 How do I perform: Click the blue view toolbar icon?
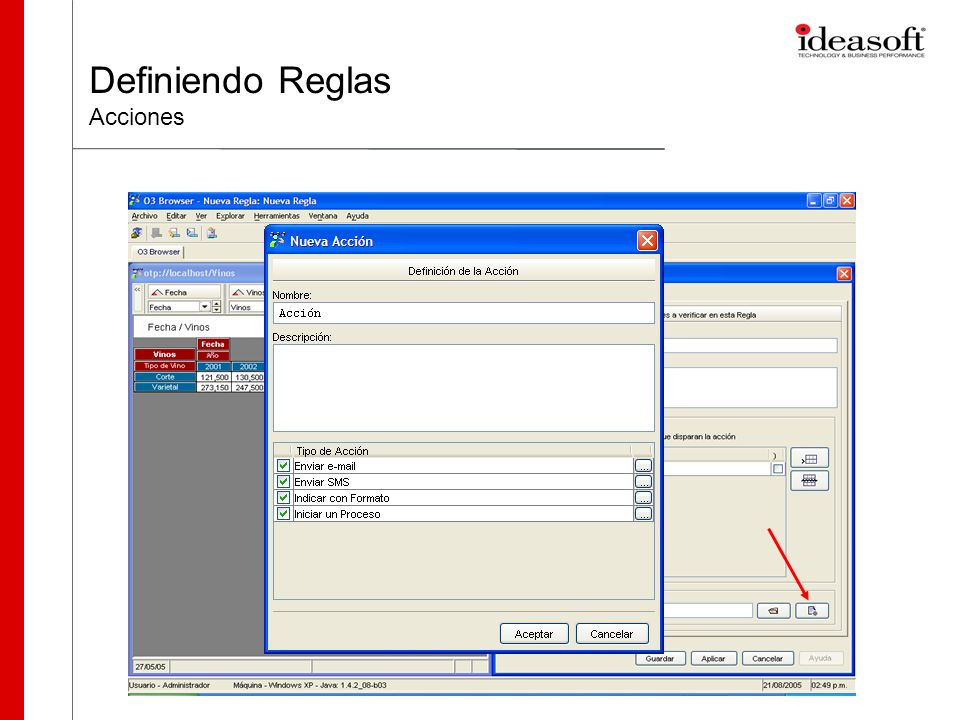[x=192, y=233]
